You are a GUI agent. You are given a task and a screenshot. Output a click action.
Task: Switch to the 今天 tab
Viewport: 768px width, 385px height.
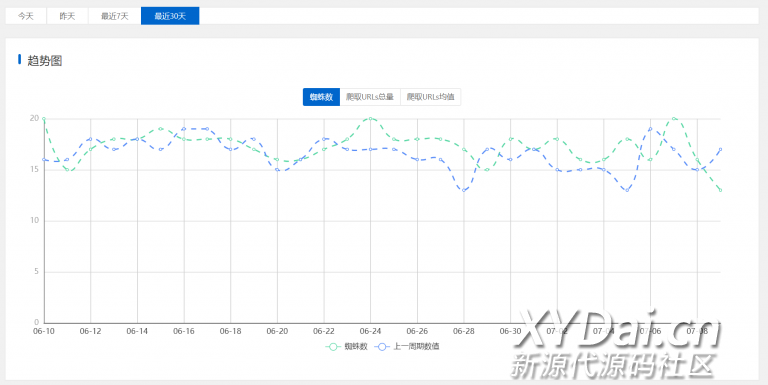pyautogui.click(x=26, y=16)
